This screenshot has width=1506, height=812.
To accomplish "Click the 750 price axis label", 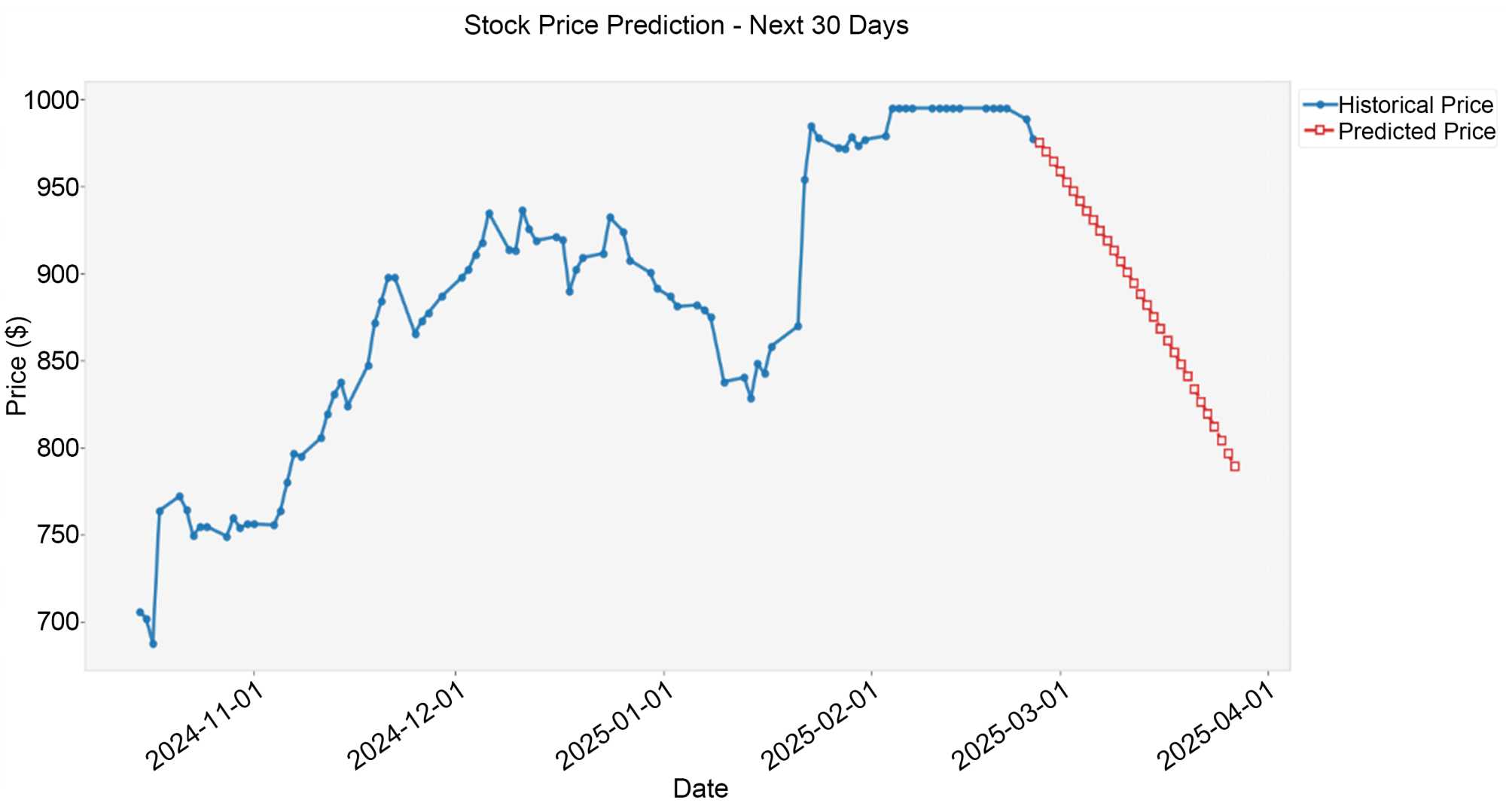I will 58,535.
